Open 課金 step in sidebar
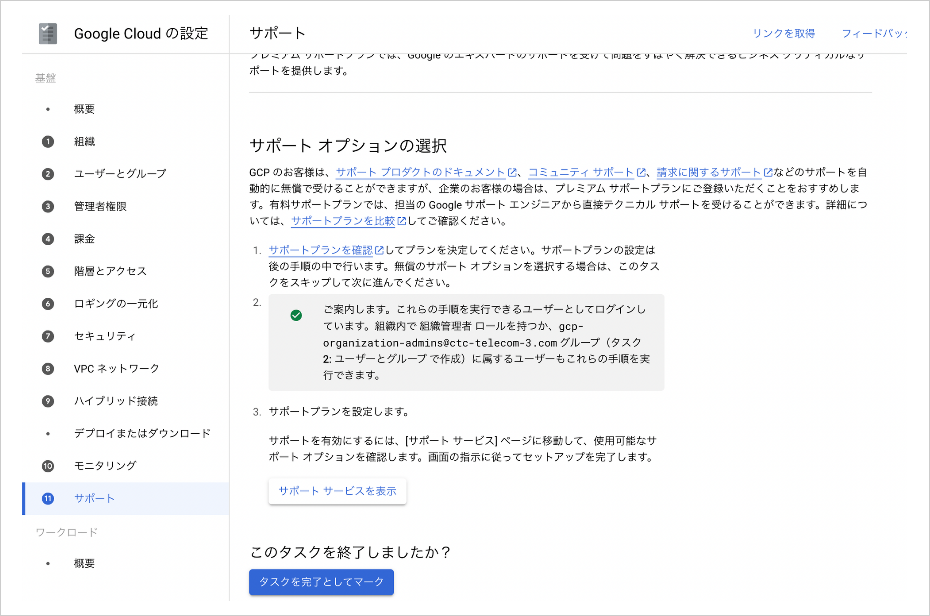The height and width of the screenshot is (616, 930). pos(84,239)
